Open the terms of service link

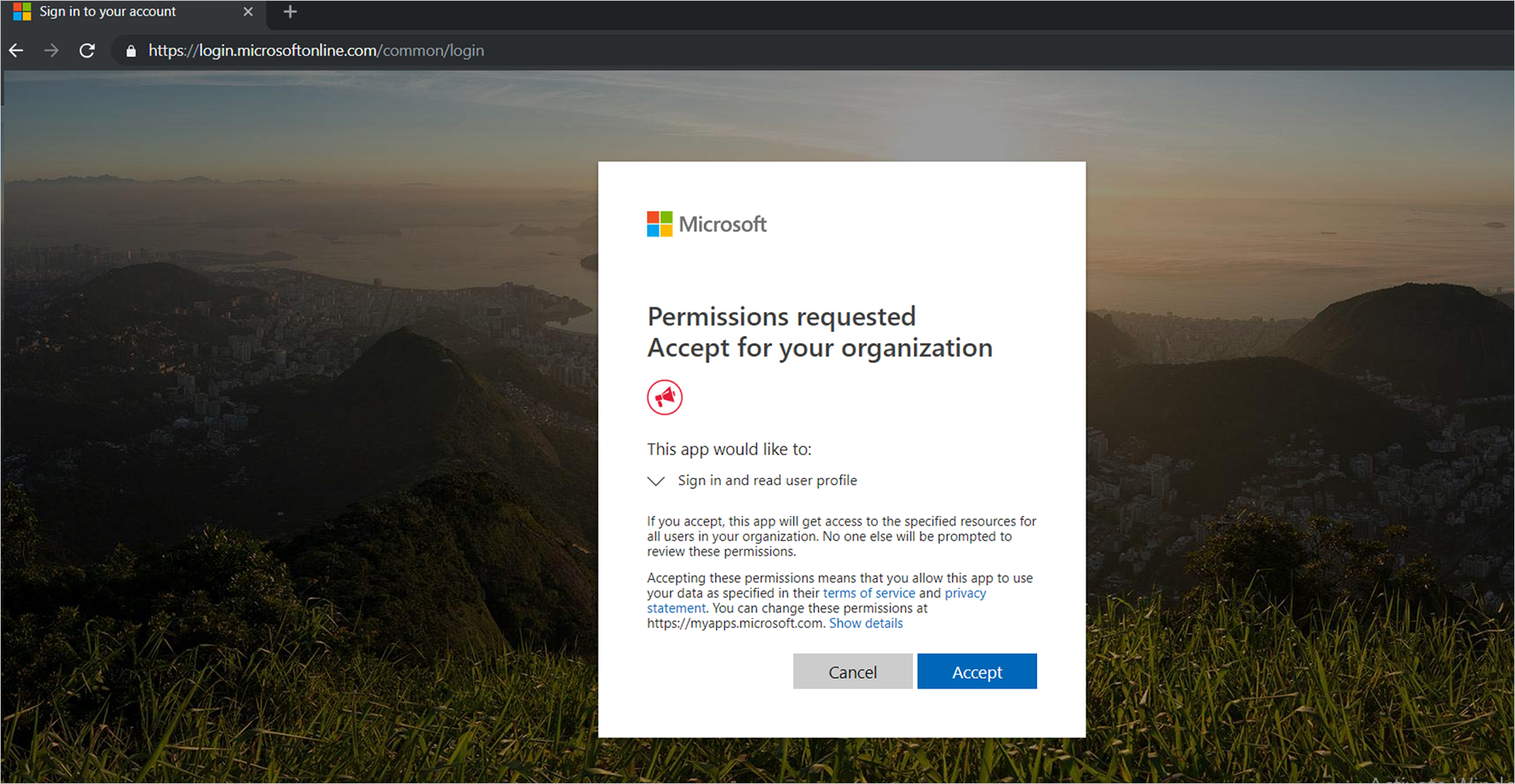pos(868,593)
